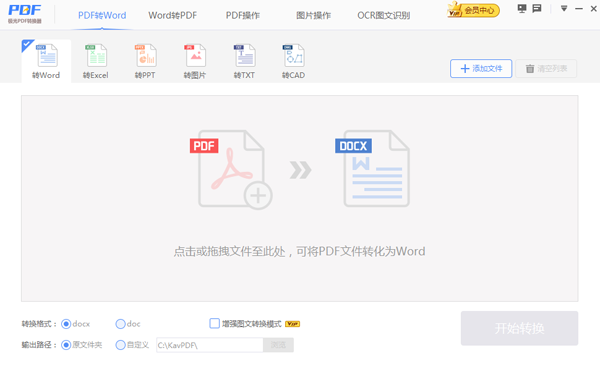Click the PDF logo in top-left
The height and width of the screenshot is (366, 600).
click(x=25, y=13)
